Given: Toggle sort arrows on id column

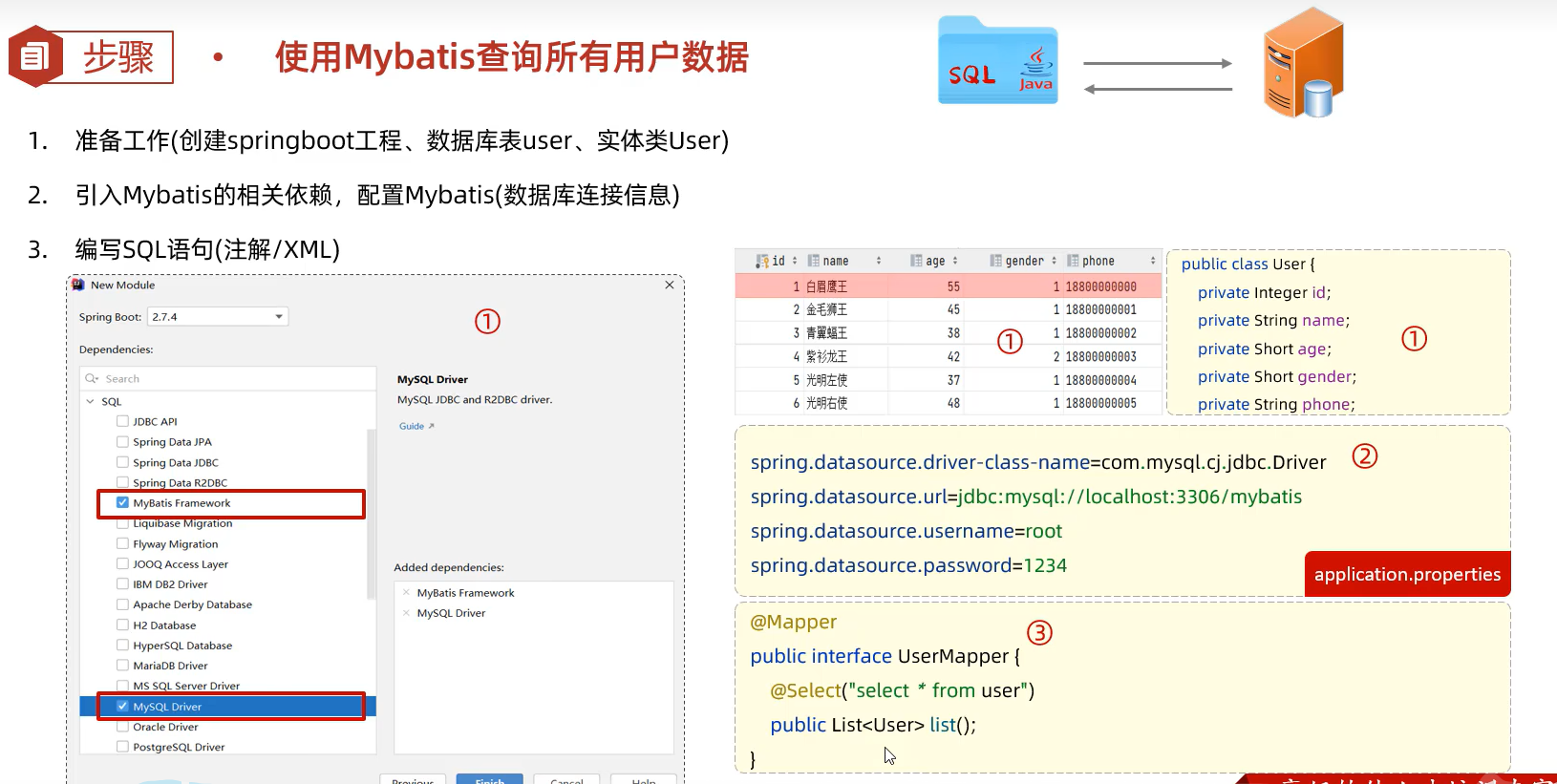Looking at the screenshot, I should pyautogui.click(x=795, y=261).
